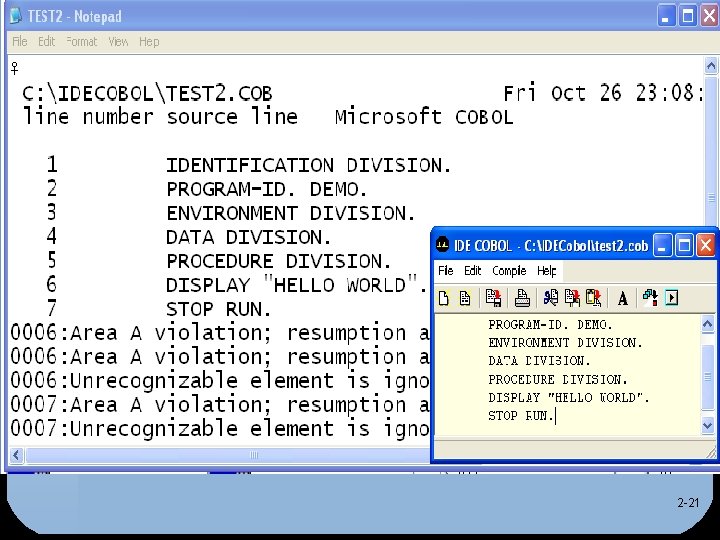Click 'PROCEDURE DIVISION.' in IDE COBOL editor
This screenshot has width=720, height=540.
pos(557,379)
